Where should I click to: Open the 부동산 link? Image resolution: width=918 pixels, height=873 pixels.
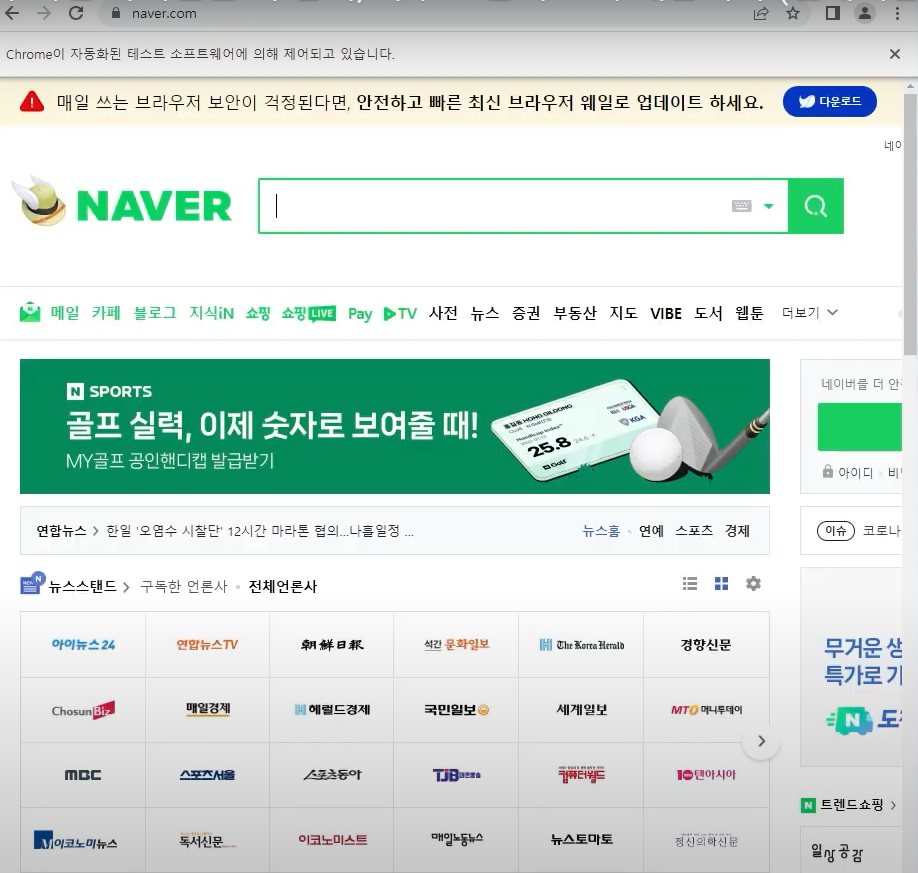point(575,313)
